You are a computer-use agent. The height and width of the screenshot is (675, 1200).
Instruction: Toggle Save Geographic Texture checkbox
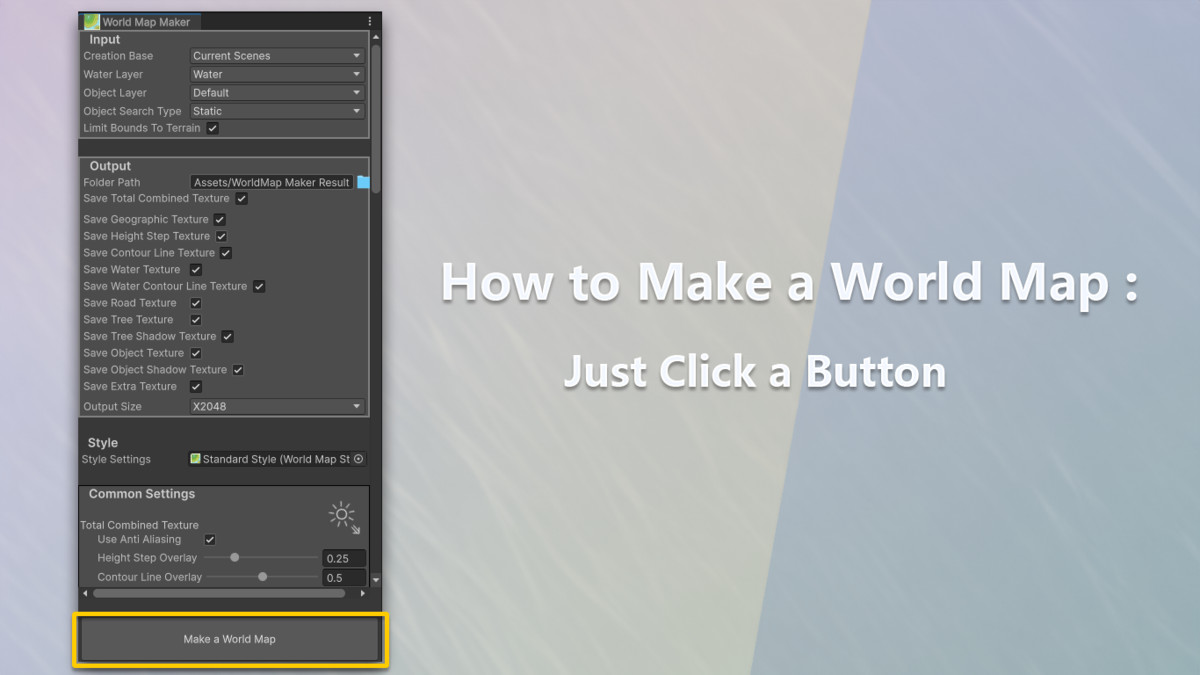220,219
